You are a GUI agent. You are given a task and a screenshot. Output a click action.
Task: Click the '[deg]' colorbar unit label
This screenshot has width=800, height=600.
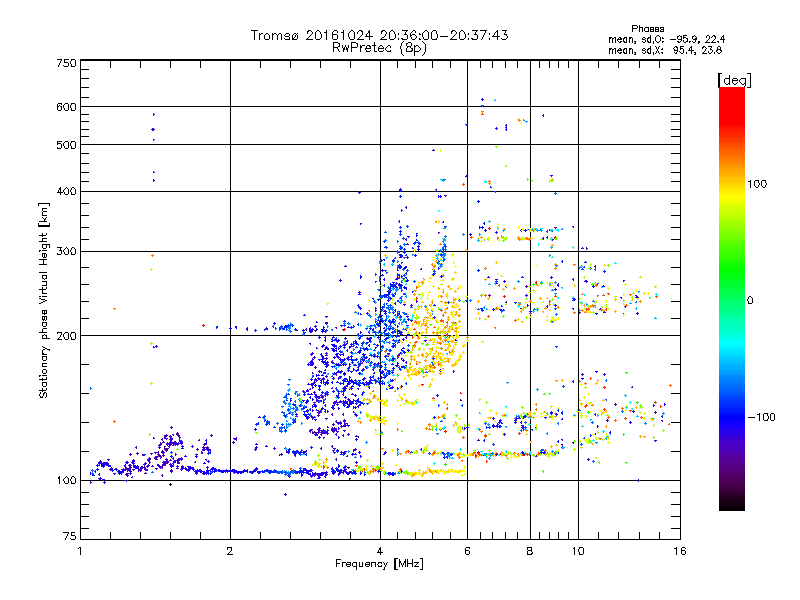click(x=734, y=80)
